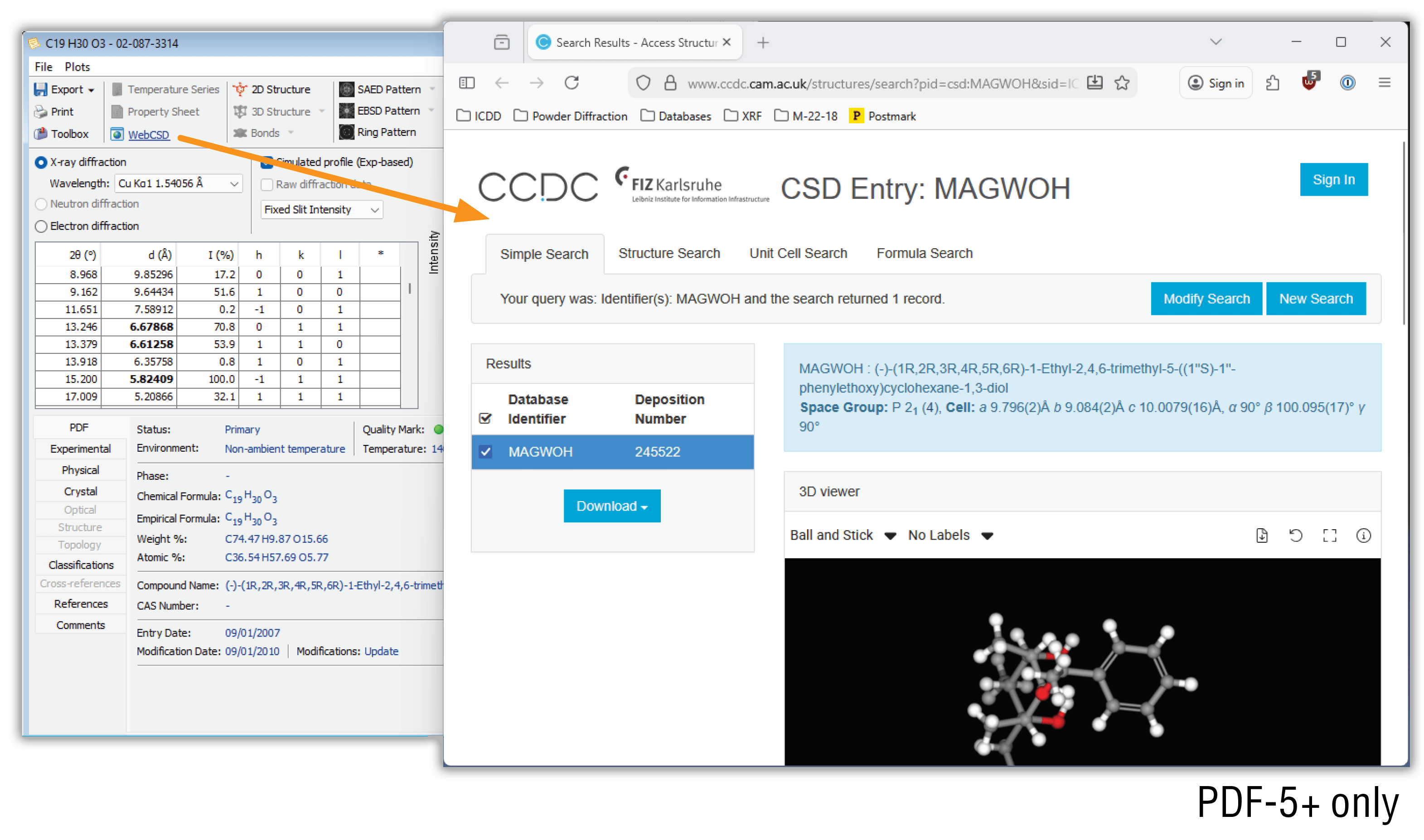Open 3D viewer fullscreen mode
This screenshot has width=1424, height=840.
pos(1329,535)
